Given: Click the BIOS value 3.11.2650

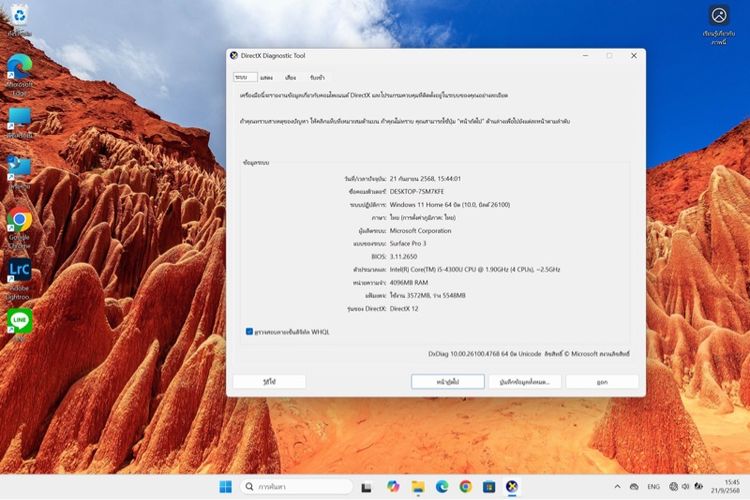Looking at the screenshot, I should (x=403, y=257).
